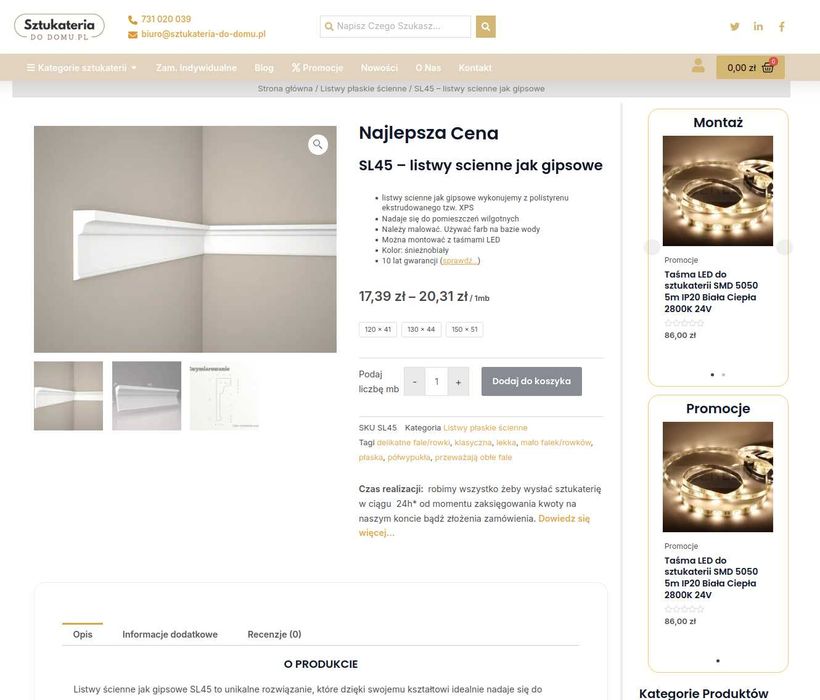The image size is (820, 700).
Task: Select the 120 × 41 size option
Action: click(x=378, y=329)
